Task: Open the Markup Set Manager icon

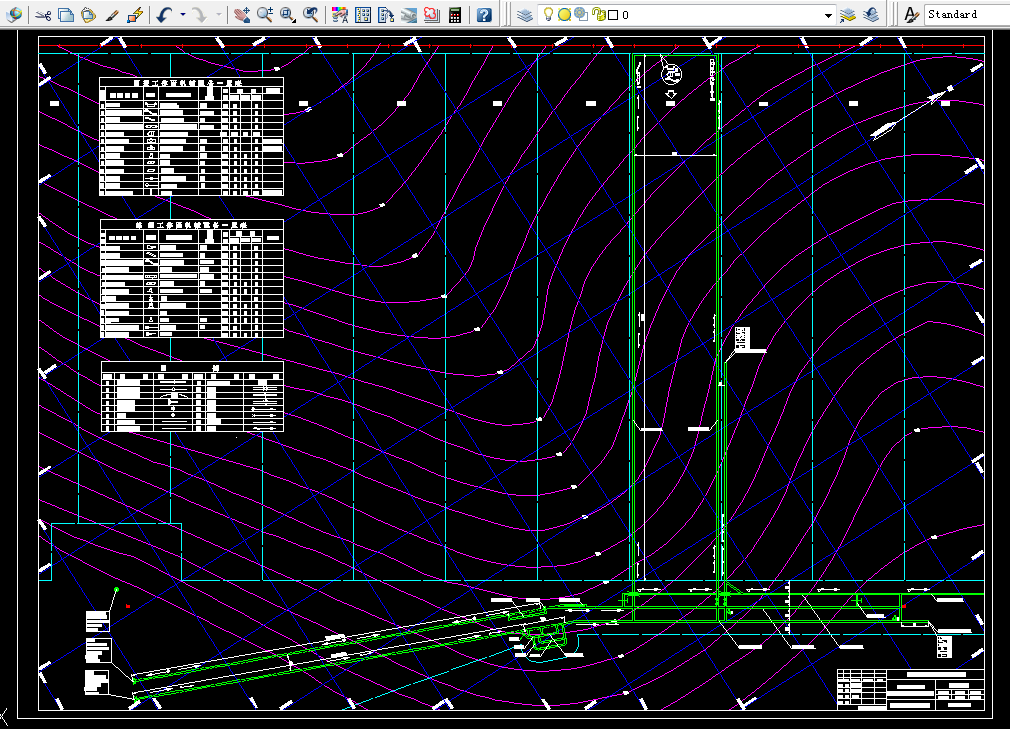Action: point(432,15)
